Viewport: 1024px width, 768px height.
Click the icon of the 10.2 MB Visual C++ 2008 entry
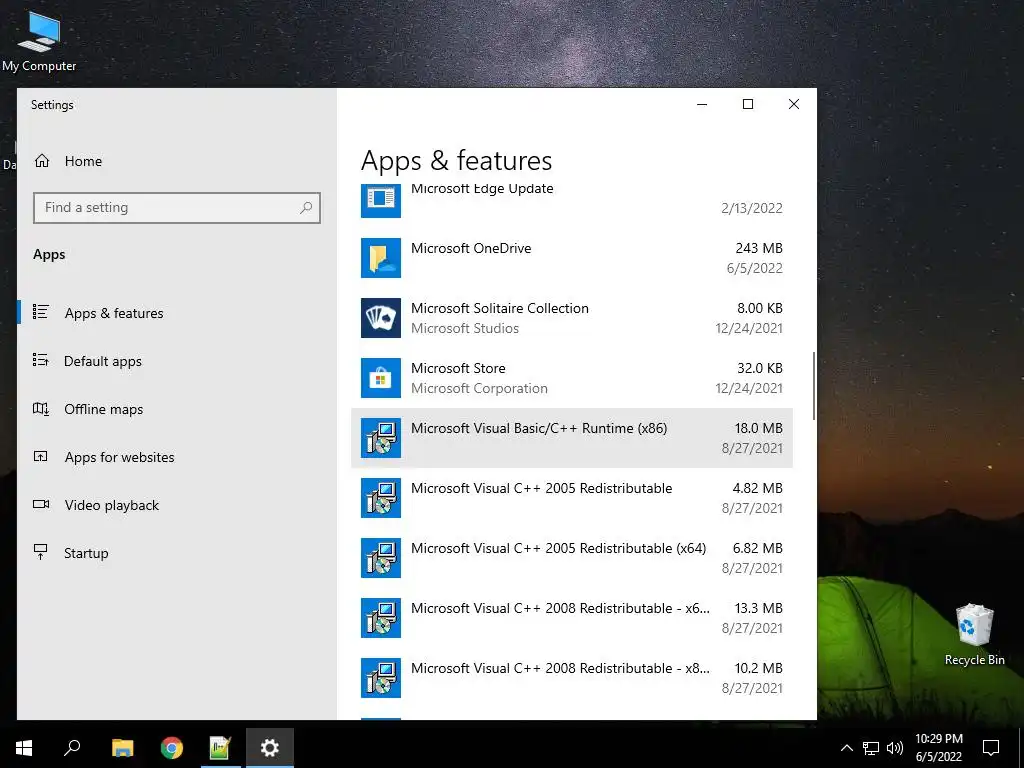[381, 679]
